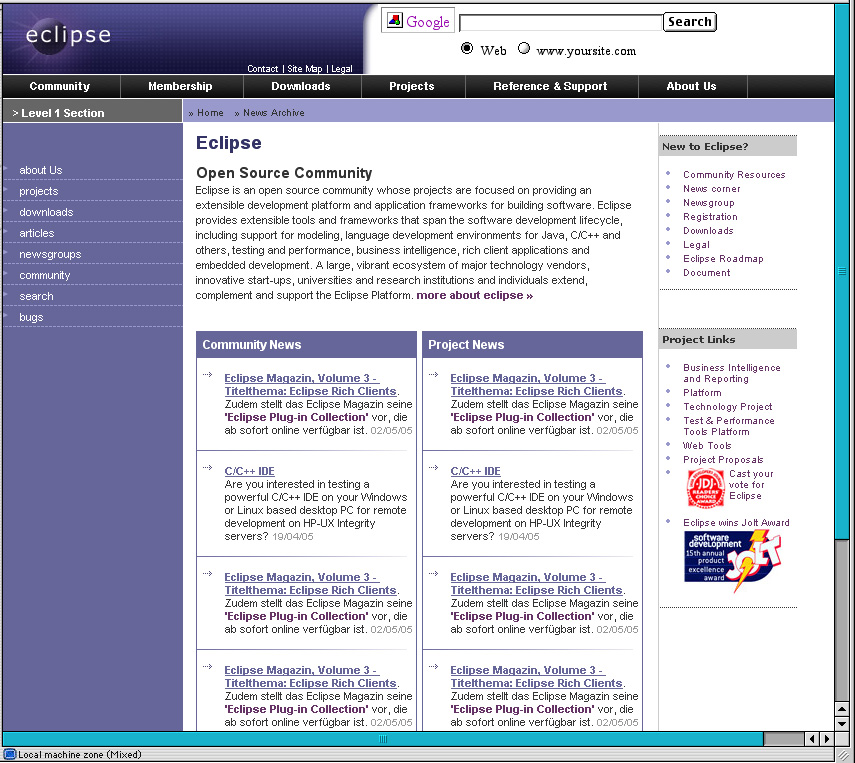This screenshot has width=855, height=763.
Task: Click the horizontal scrollbar left arrow
Action: point(812,739)
